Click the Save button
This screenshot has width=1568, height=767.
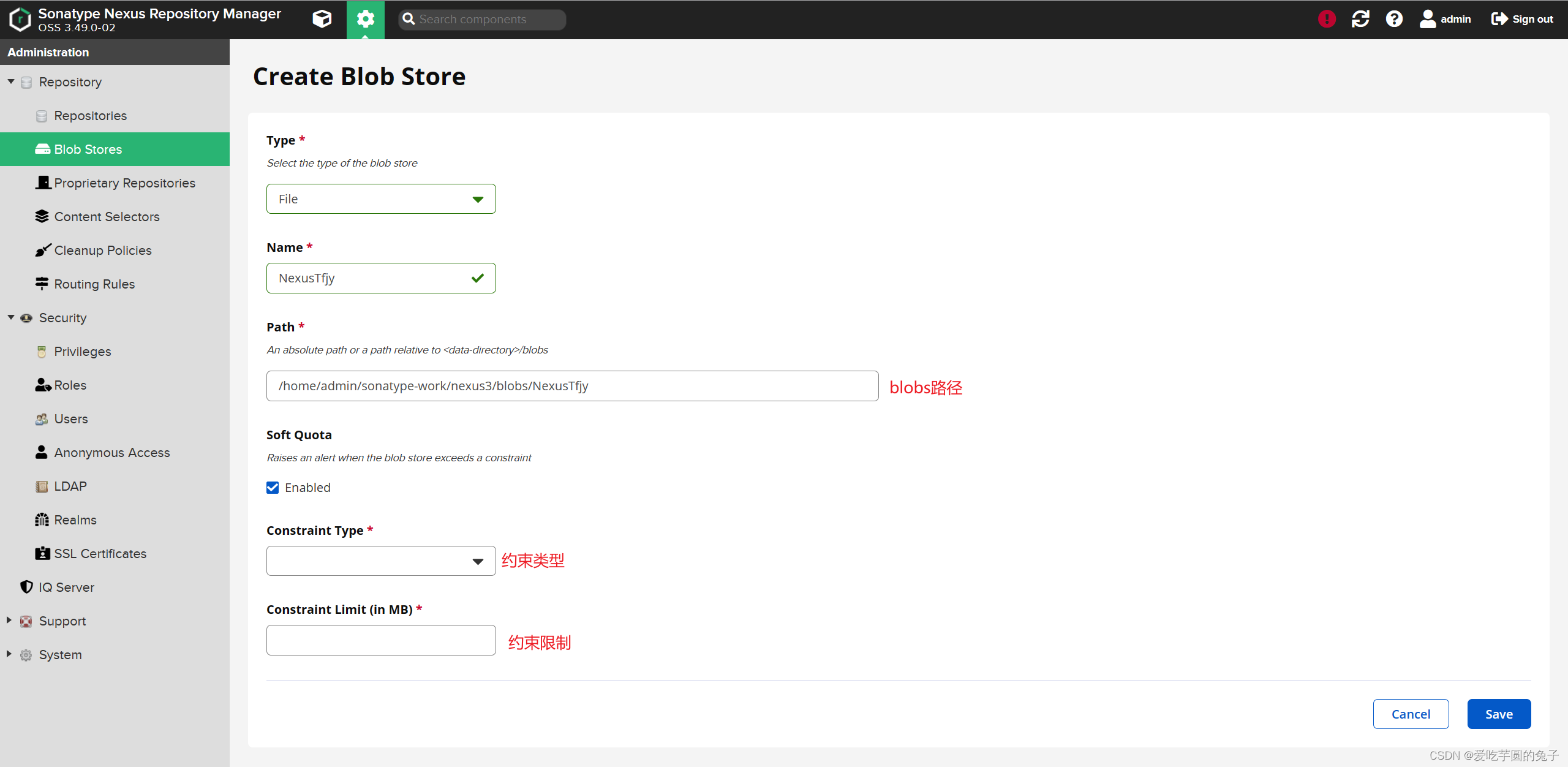pos(1498,714)
